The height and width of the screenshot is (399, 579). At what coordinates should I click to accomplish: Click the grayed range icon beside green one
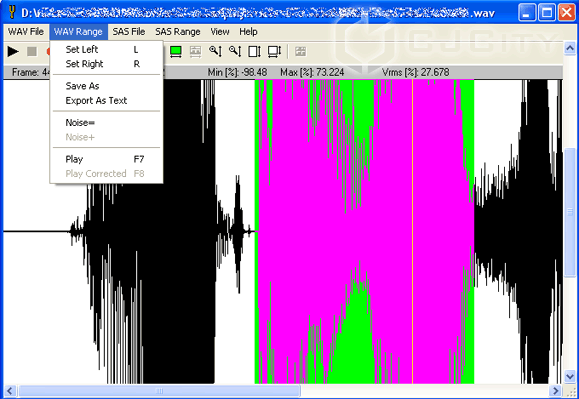click(x=195, y=51)
